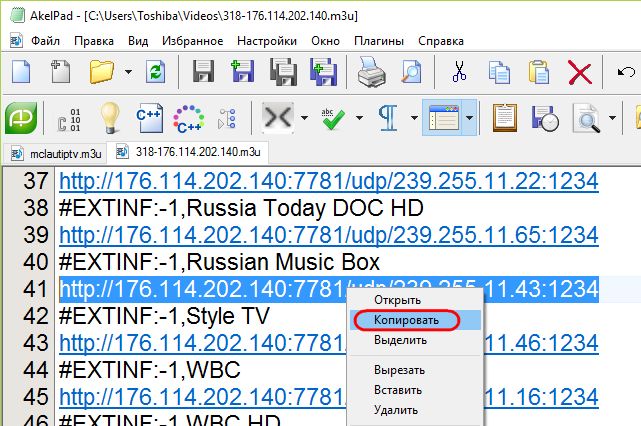This screenshot has width=641, height=426.
Task: Click page with magnifying glass search icon
Action: click(587, 118)
